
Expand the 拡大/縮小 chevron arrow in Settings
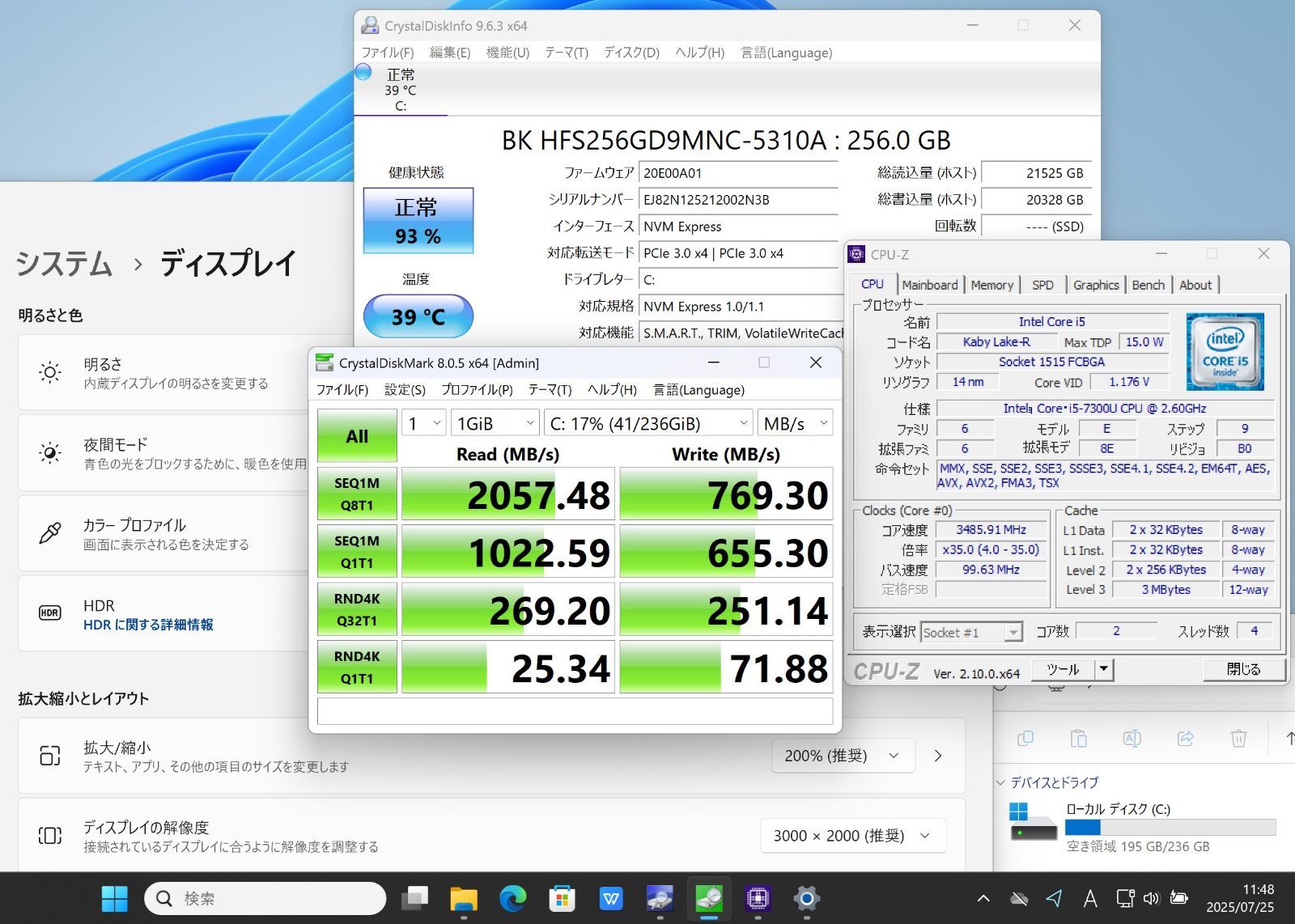938,756
